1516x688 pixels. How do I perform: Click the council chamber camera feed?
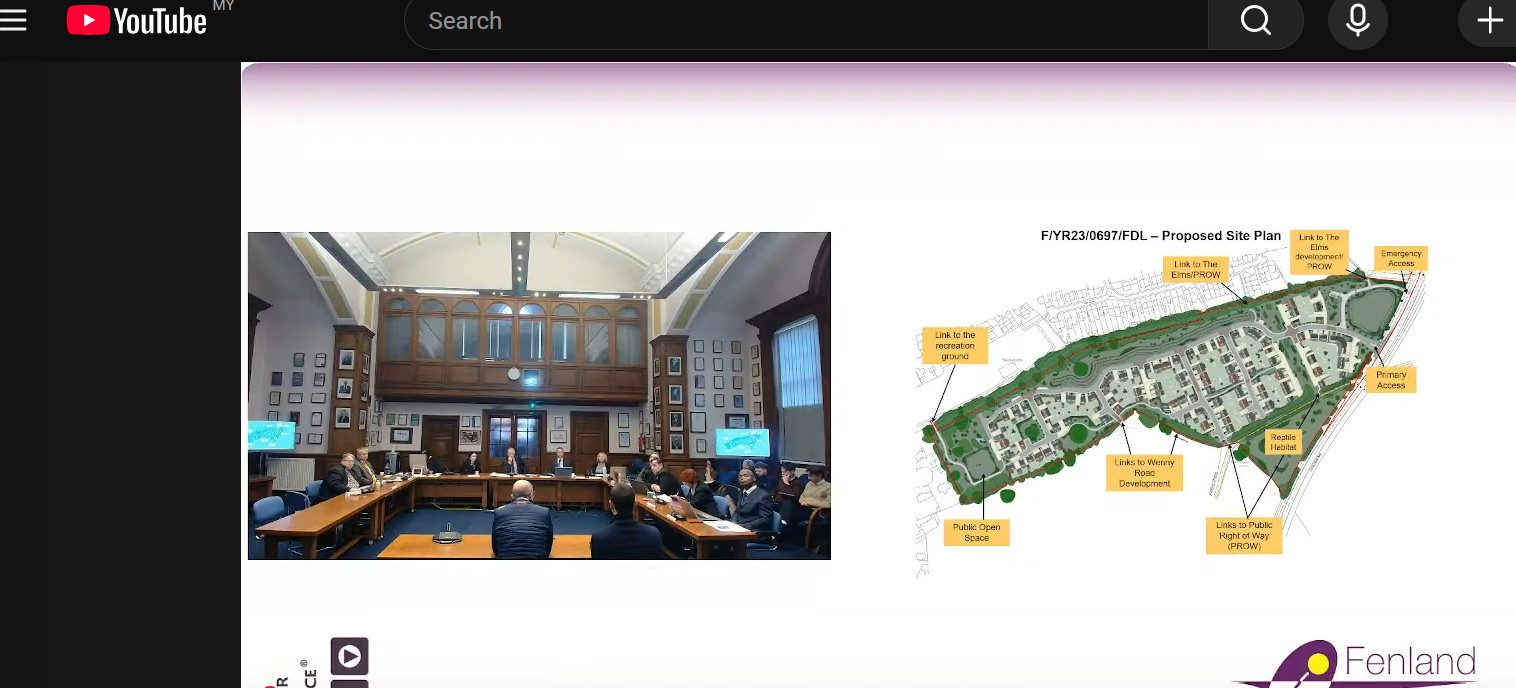coord(539,395)
